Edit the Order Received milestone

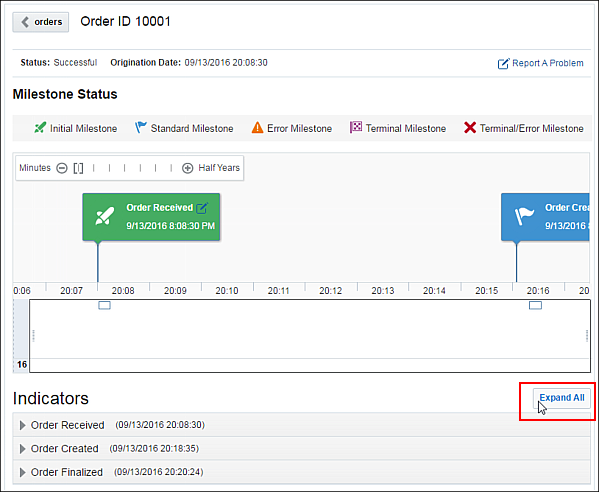(202, 208)
